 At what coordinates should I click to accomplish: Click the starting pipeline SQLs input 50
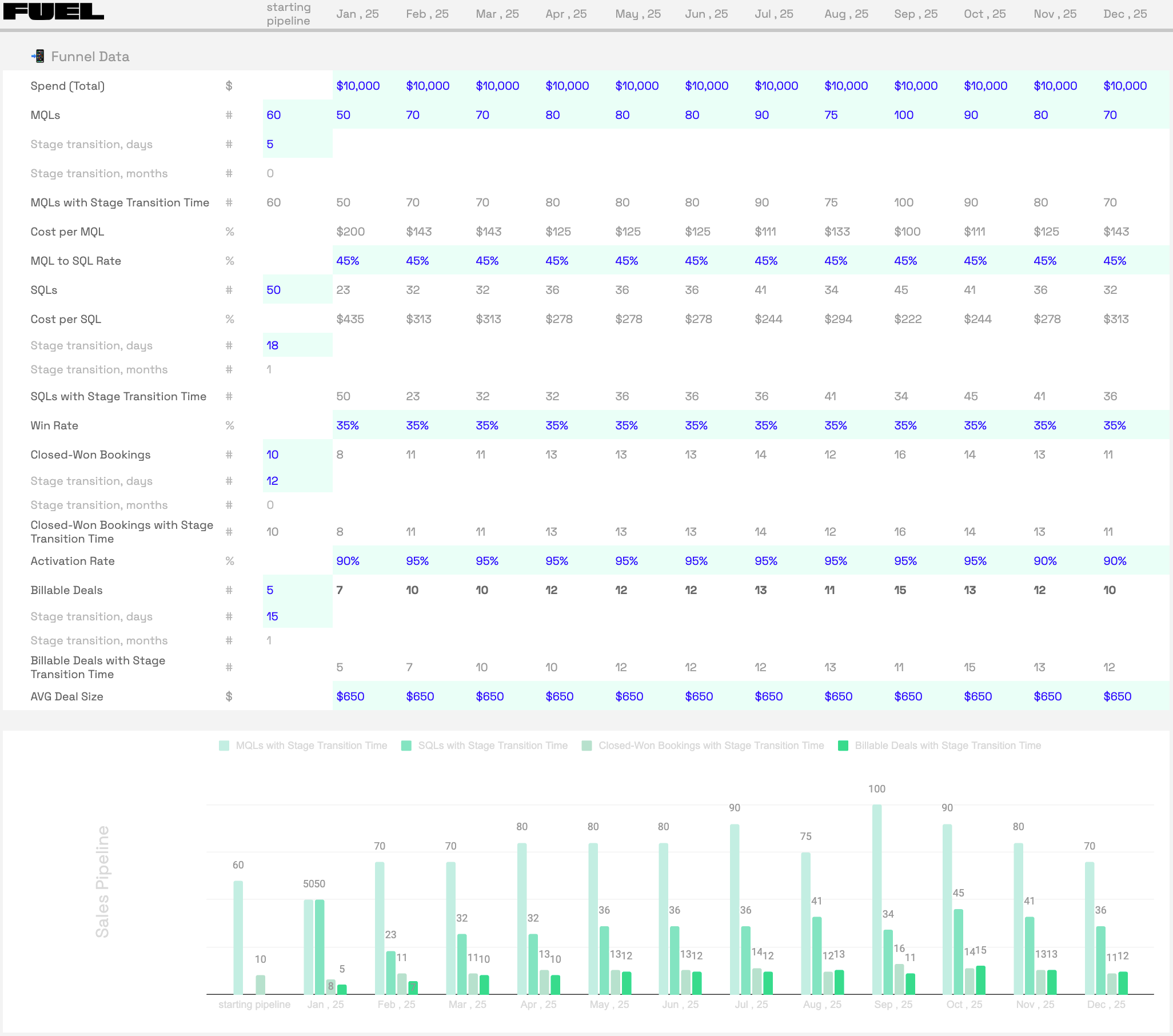[274, 290]
